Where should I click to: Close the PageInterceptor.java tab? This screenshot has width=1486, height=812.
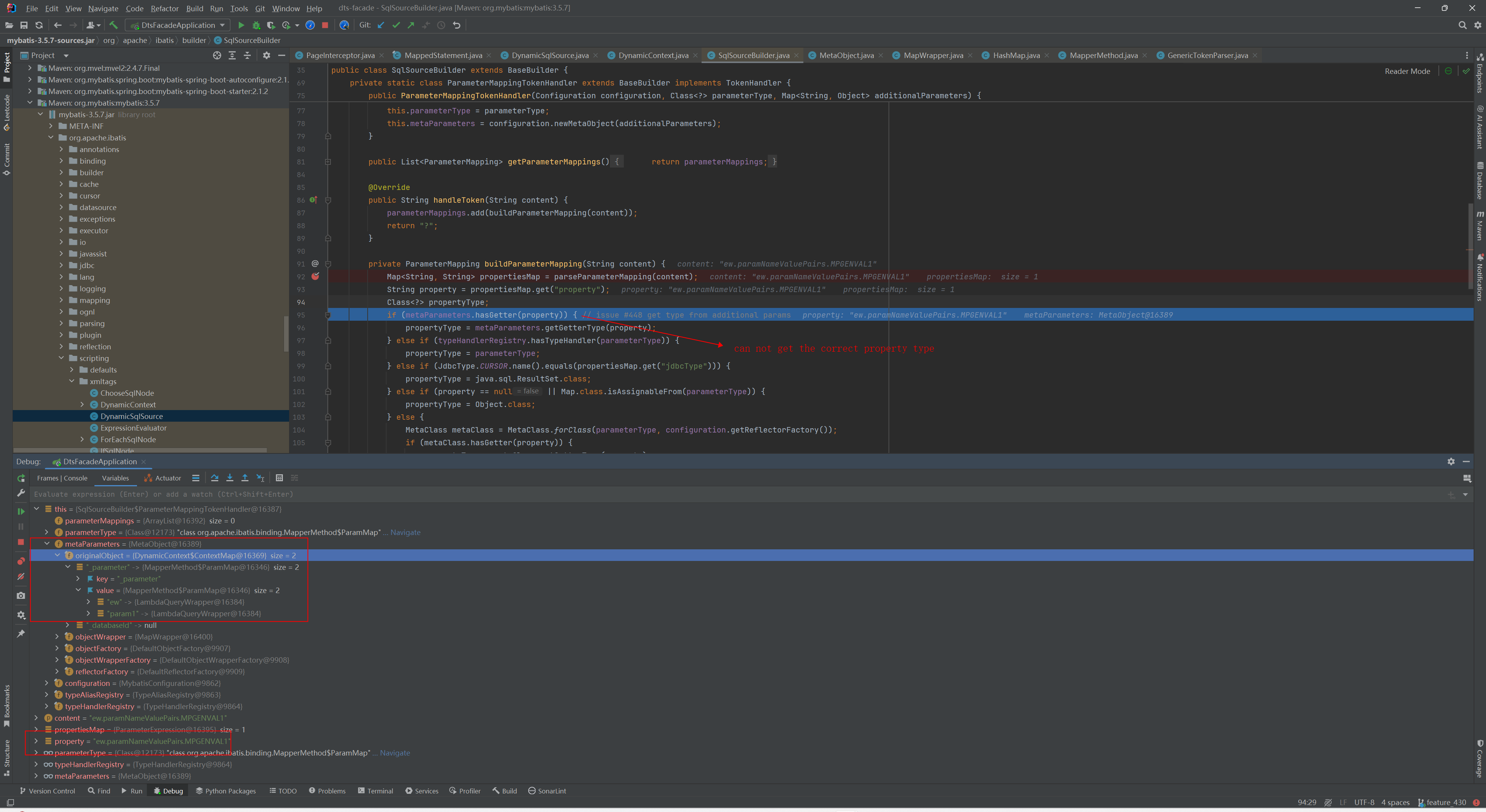click(382, 56)
